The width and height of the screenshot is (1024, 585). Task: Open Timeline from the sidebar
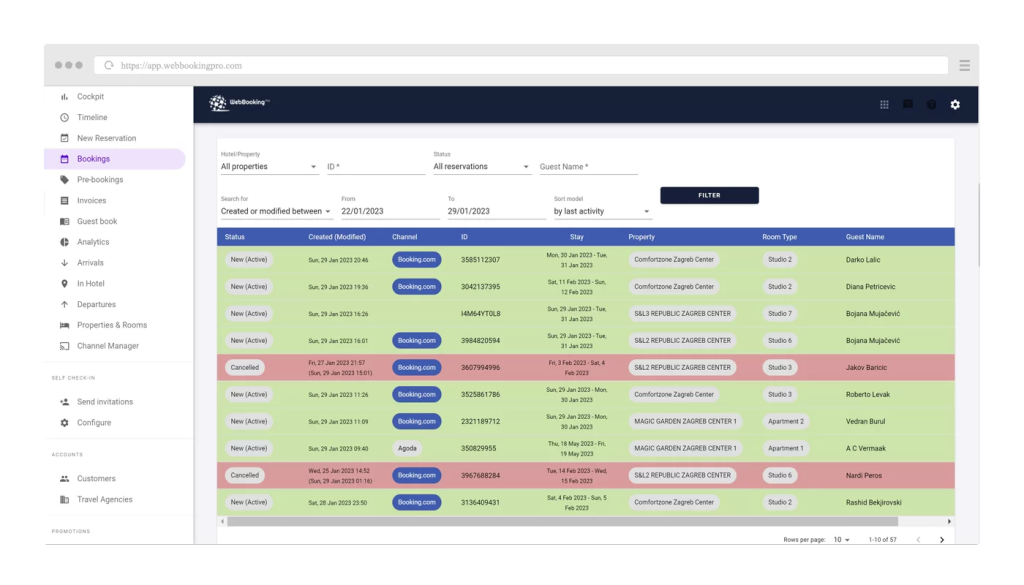coord(92,117)
